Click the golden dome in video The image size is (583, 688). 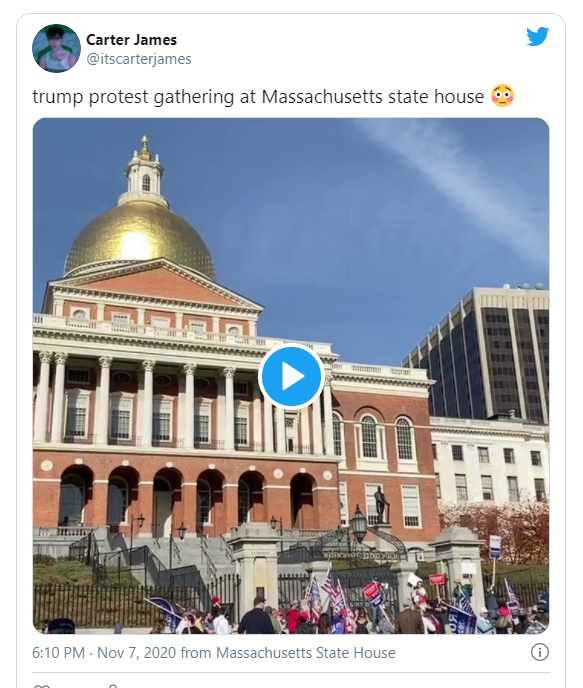(140, 239)
